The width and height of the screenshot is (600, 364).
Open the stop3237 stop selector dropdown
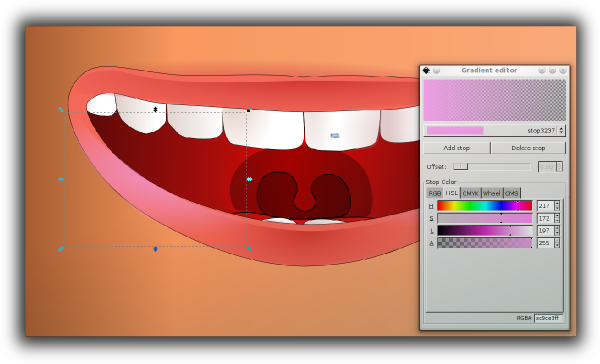pos(494,131)
